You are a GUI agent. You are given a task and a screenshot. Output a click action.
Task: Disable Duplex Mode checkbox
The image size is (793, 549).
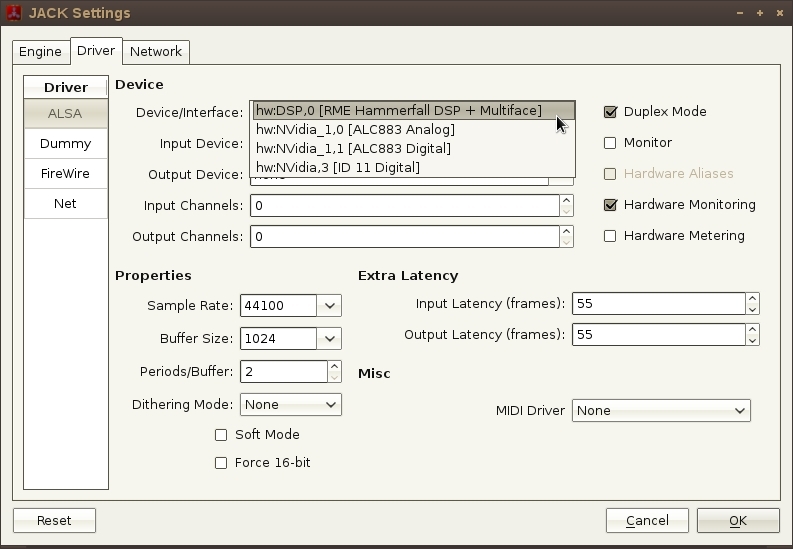click(610, 112)
